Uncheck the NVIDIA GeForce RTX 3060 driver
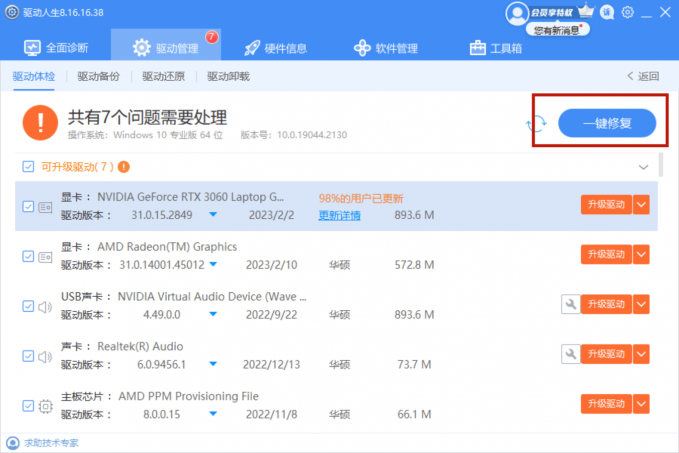The height and width of the screenshot is (453, 679). tap(28, 207)
